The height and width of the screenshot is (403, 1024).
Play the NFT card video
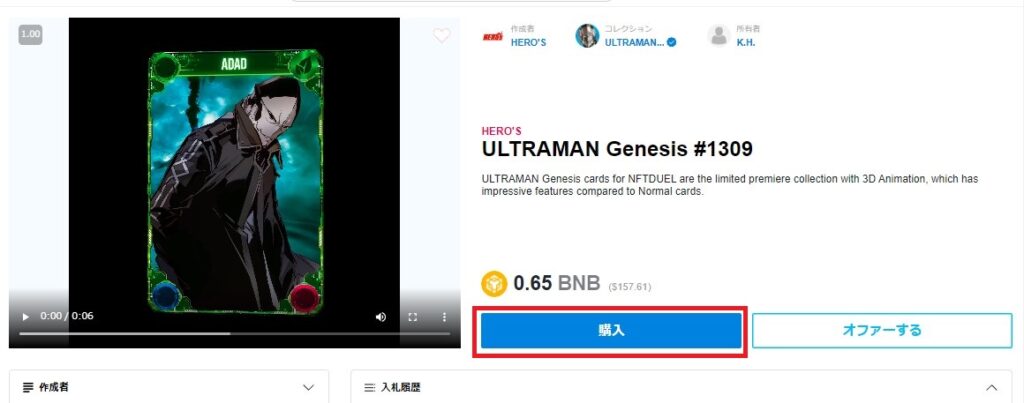25,317
